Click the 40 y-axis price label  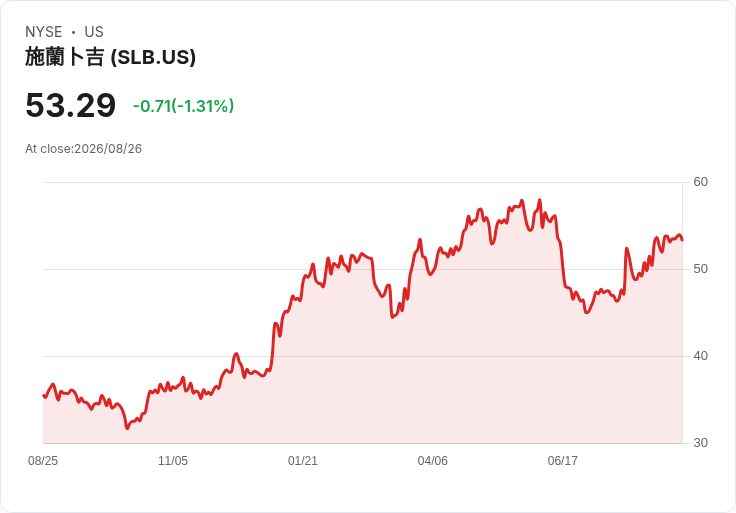(700, 356)
